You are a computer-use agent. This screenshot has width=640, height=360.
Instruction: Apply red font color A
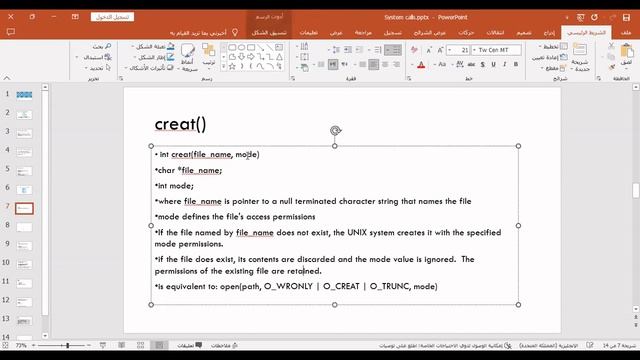[x=421, y=64]
